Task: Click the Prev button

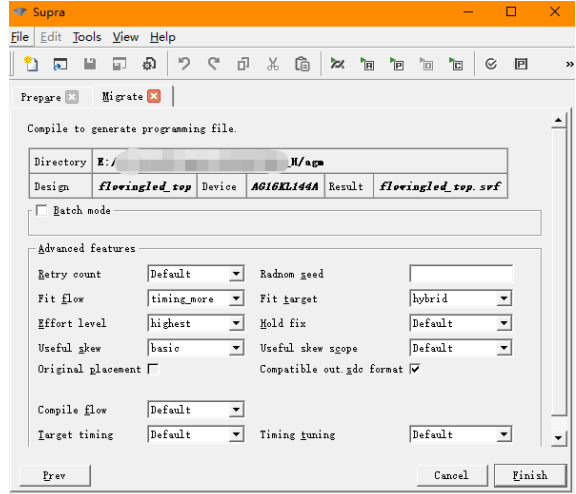Action: point(54,475)
